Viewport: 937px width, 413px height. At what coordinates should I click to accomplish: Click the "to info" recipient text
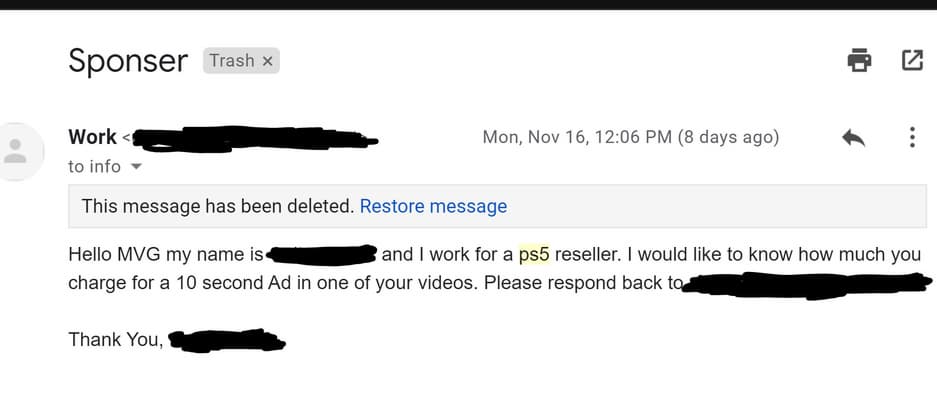pyautogui.click(x=94, y=167)
